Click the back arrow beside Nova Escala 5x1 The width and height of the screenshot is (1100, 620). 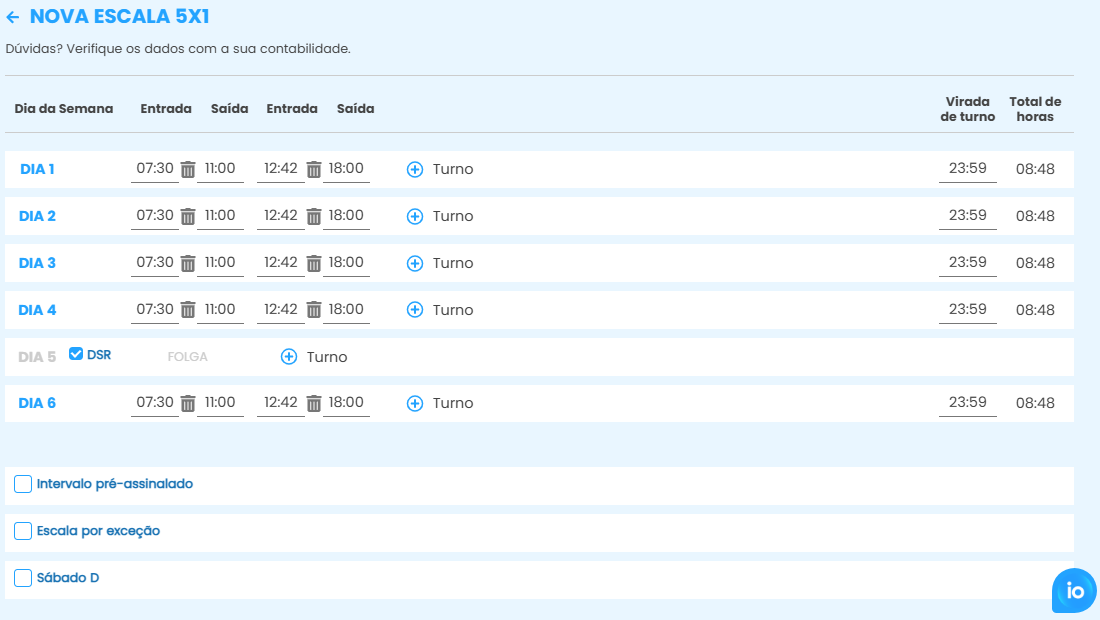(13, 18)
